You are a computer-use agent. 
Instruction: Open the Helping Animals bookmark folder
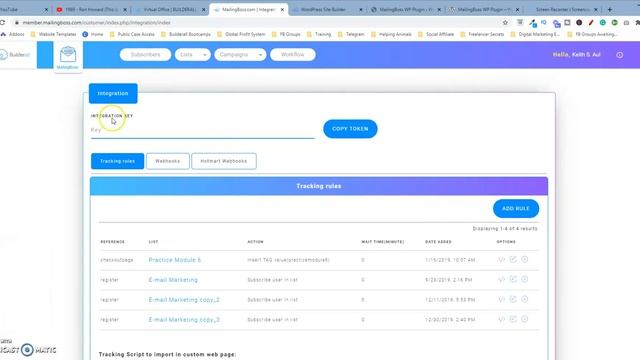point(391,35)
